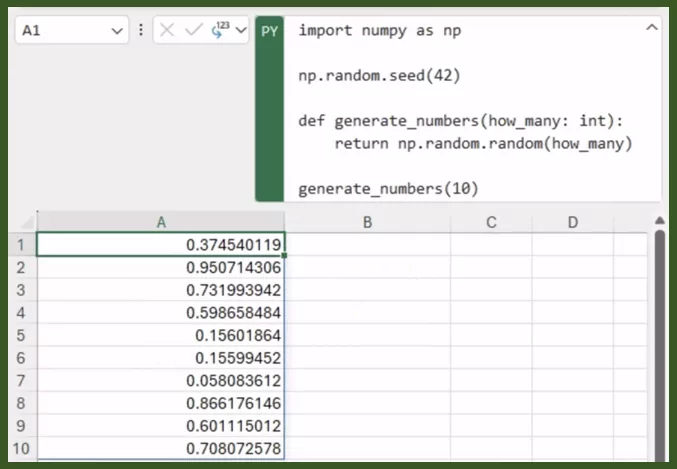Click the generate_numbers(10) line in editor
The height and width of the screenshot is (469, 677).
tap(388, 187)
